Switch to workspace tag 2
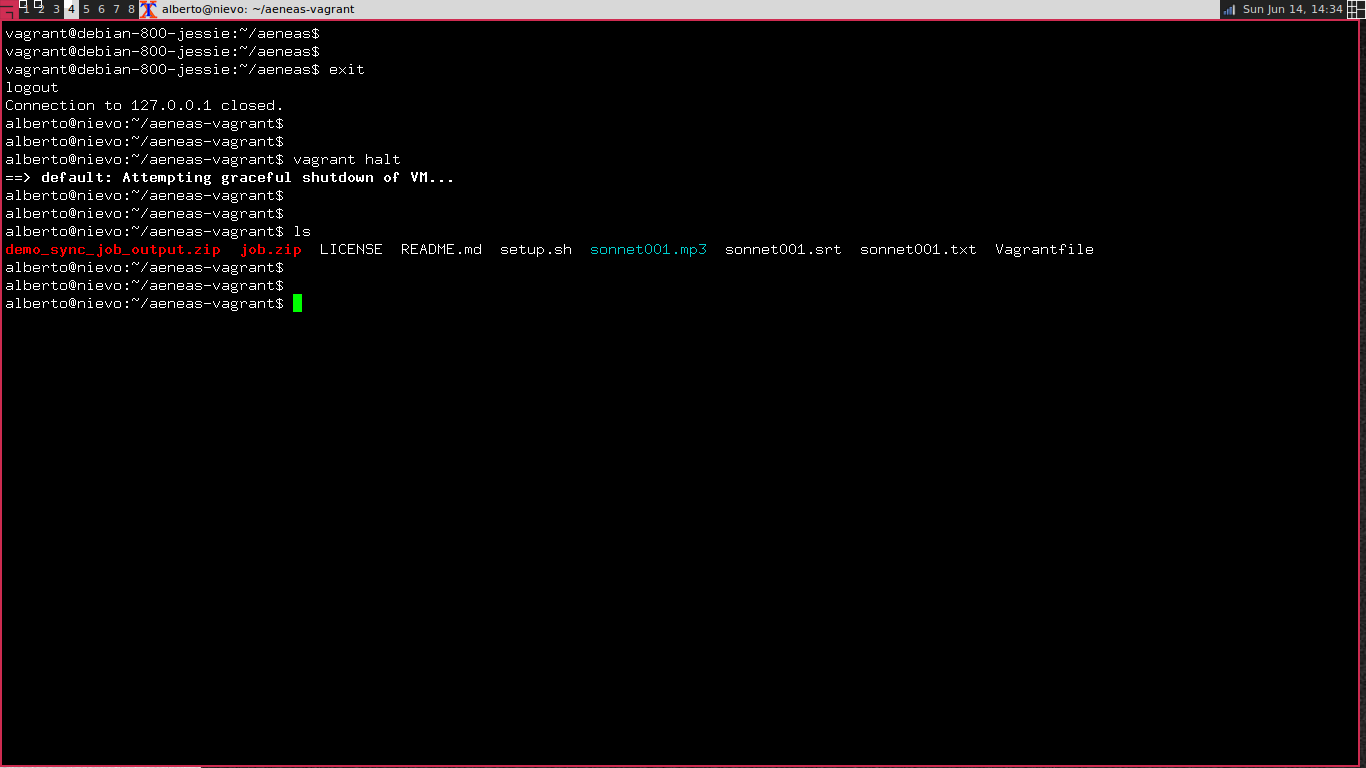 pyautogui.click(x=41, y=9)
